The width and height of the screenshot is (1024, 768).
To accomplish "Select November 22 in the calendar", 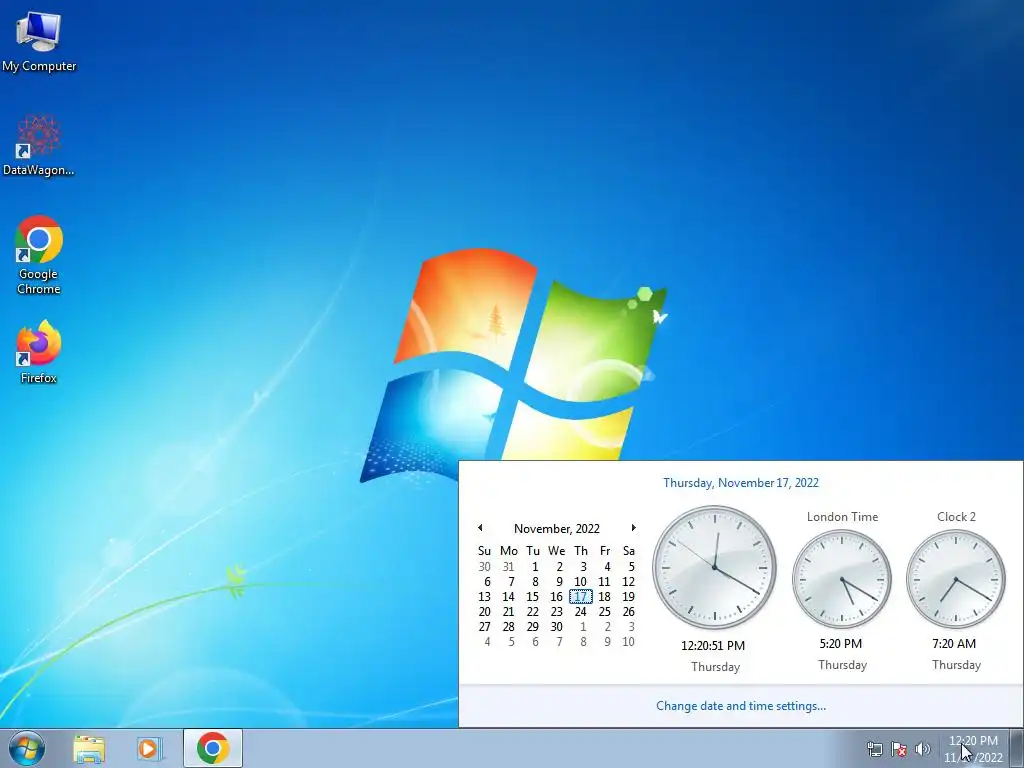I will point(533,612).
